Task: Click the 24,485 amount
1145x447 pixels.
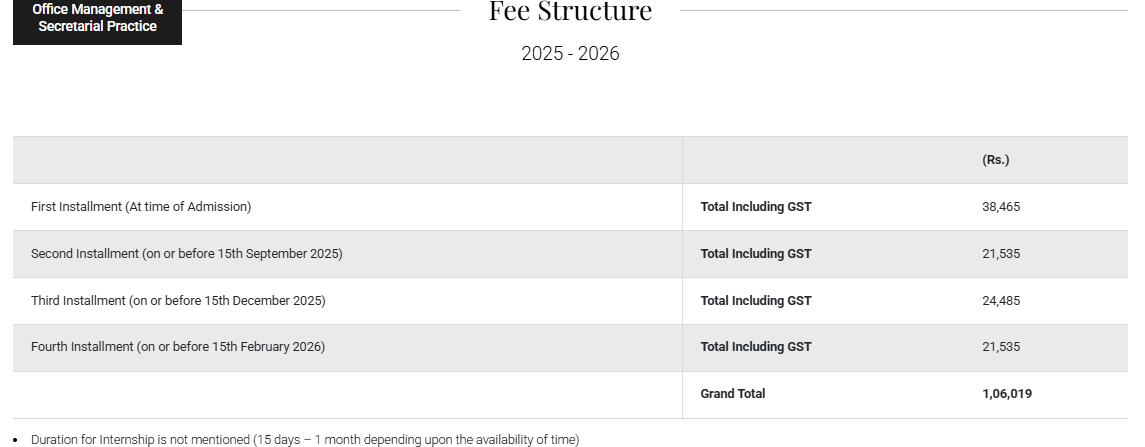Action: pos(1001,301)
